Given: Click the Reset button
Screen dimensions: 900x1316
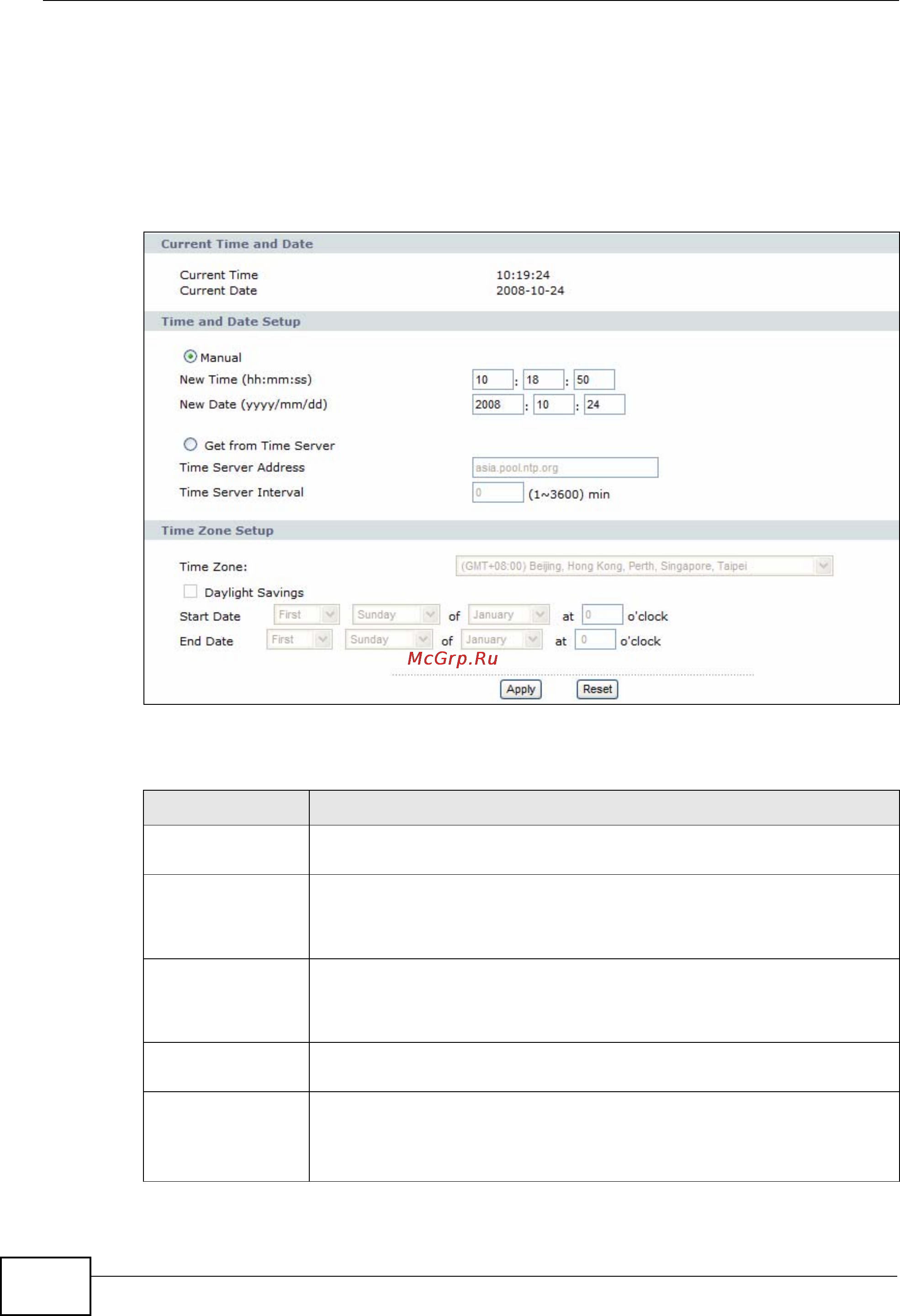Looking at the screenshot, I should click(x=598, y=689).
